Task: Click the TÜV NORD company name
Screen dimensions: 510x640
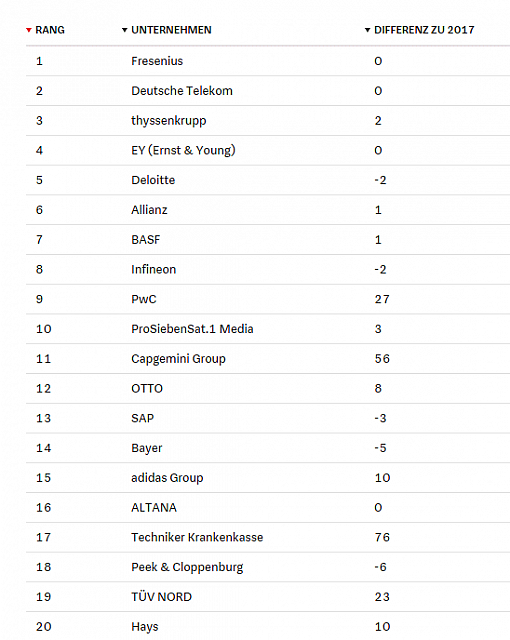Action: click(162, 597)
